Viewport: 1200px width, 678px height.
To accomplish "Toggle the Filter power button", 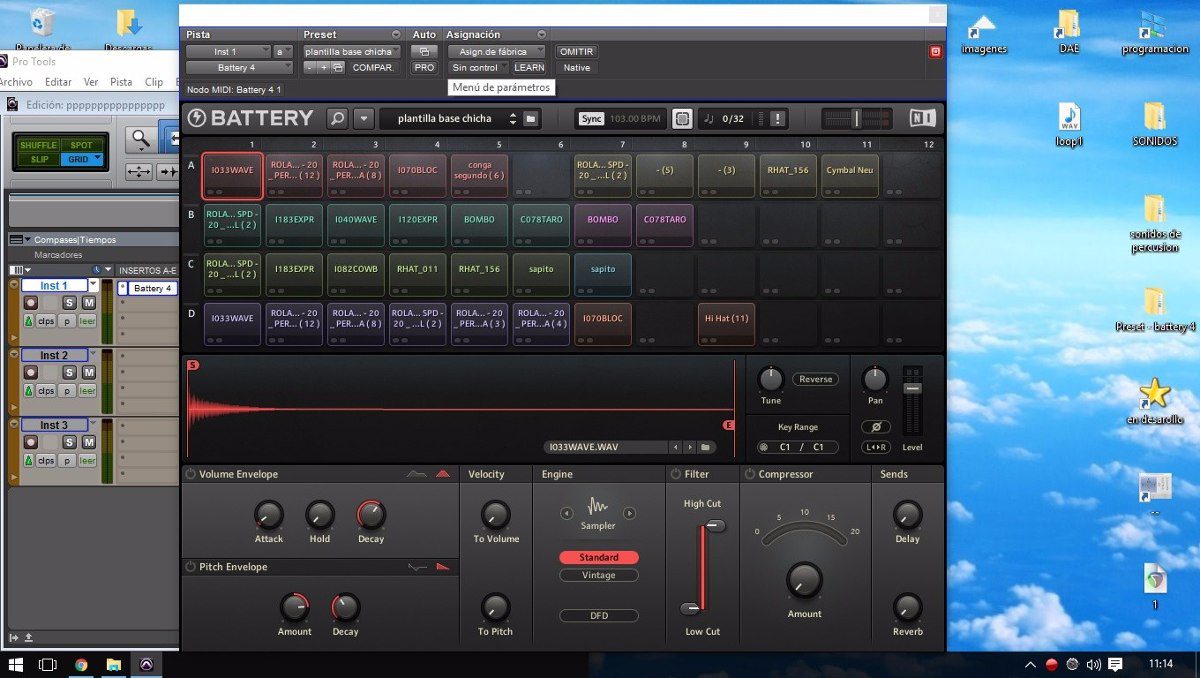I will point(675,474).
